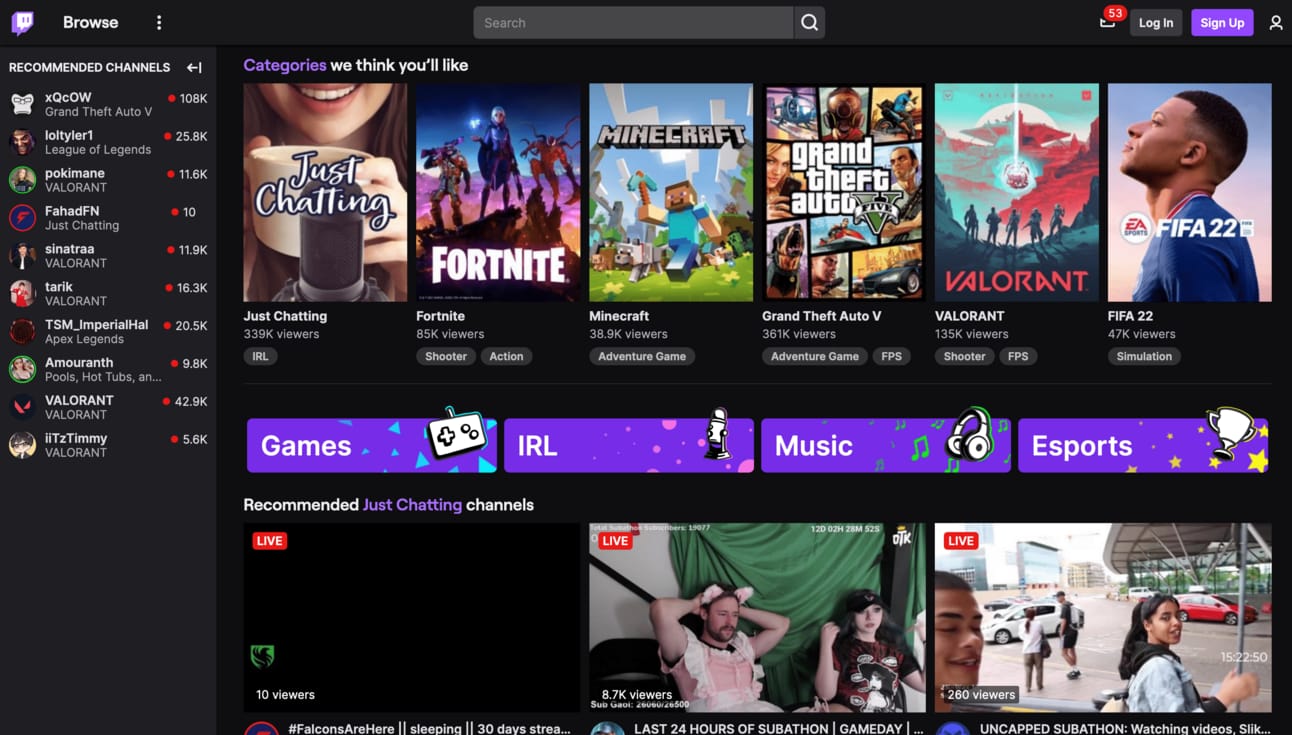This screenshot has height=735, width=1292.
Task: Open the Minecraft cover art
Action: tap(671, 192)
